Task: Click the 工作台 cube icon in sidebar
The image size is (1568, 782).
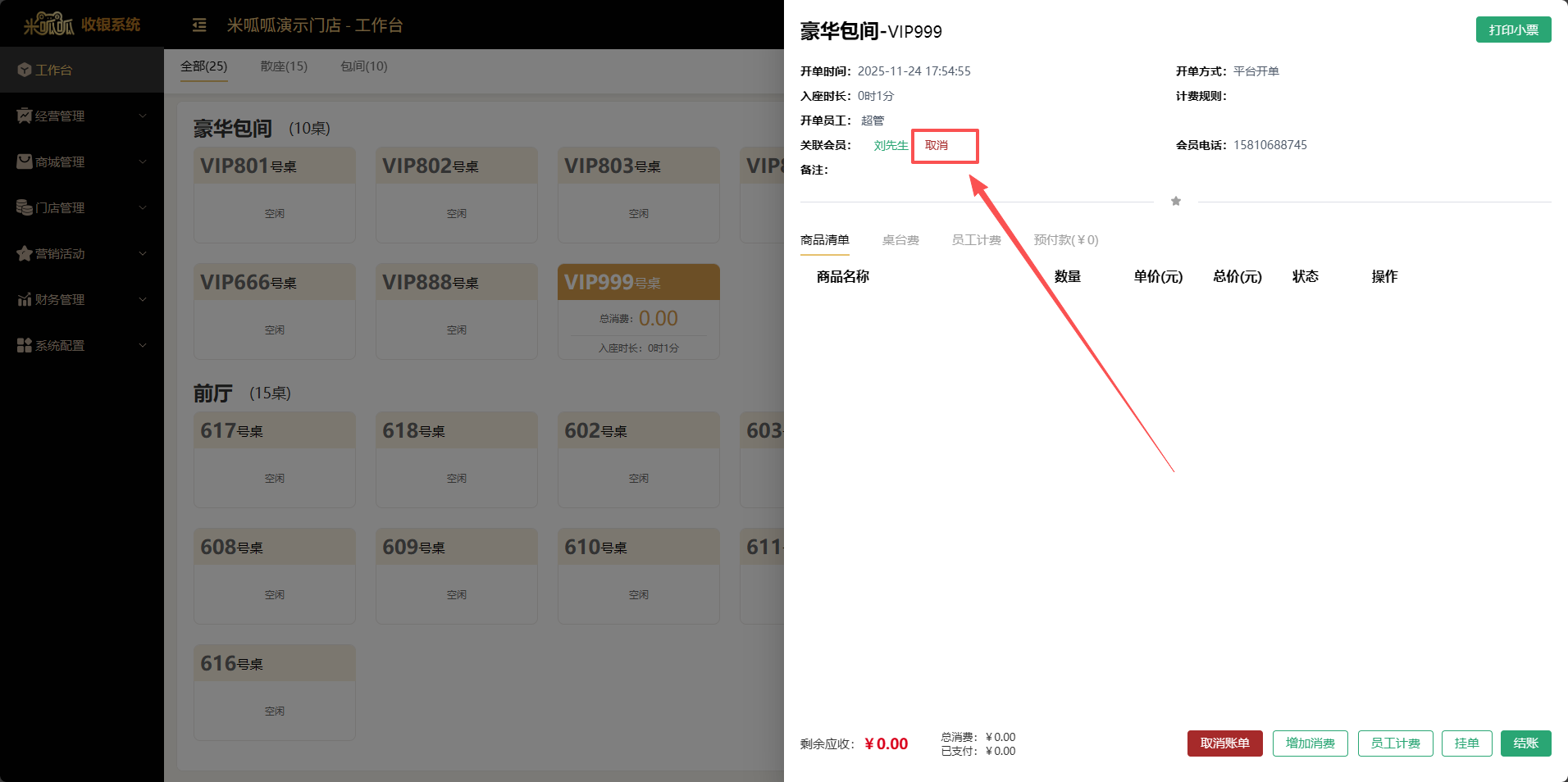Action: click(x=25, y=70)
